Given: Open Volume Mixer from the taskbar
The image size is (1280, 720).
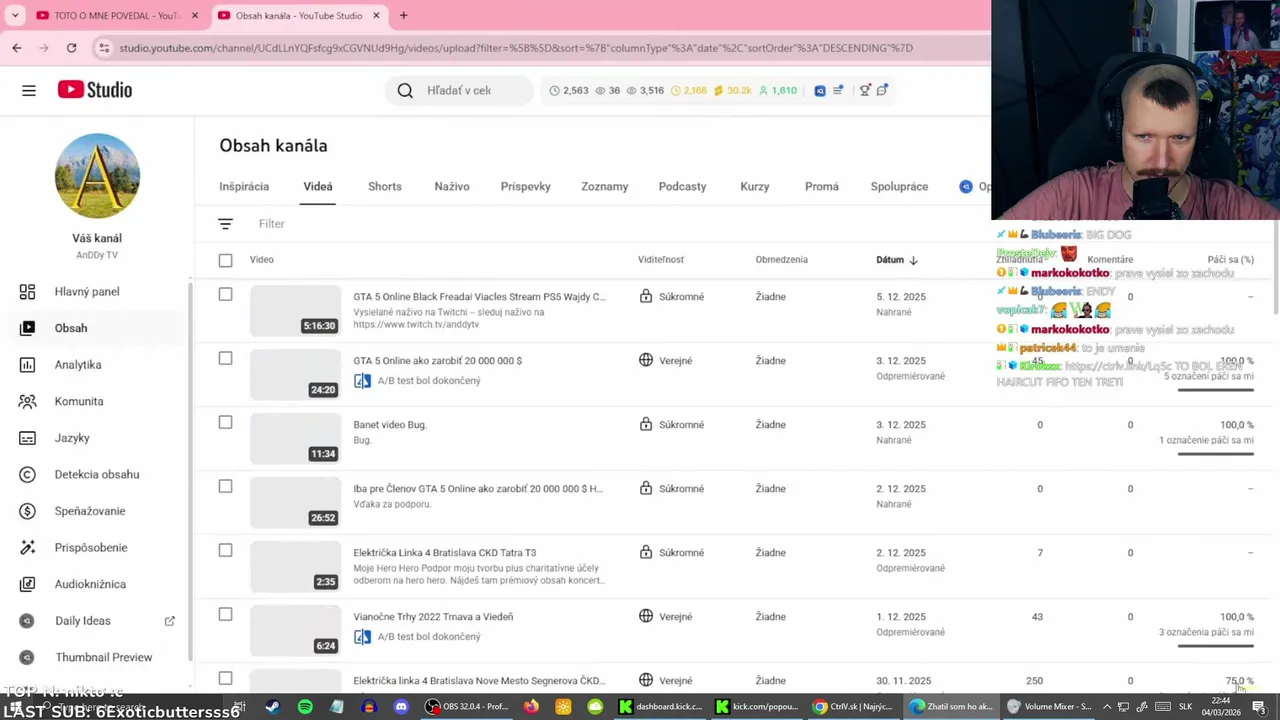Looking at the screenshot, I should click(x=1049, y=707).
